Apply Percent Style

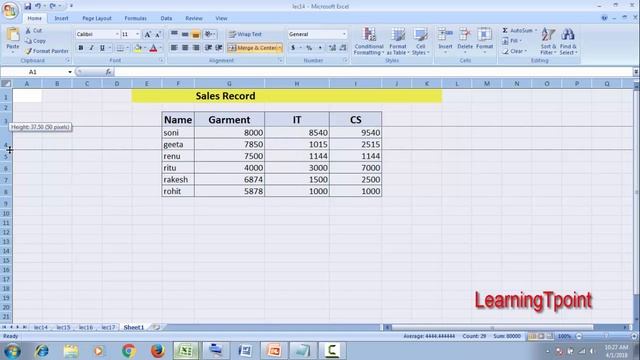309,48
